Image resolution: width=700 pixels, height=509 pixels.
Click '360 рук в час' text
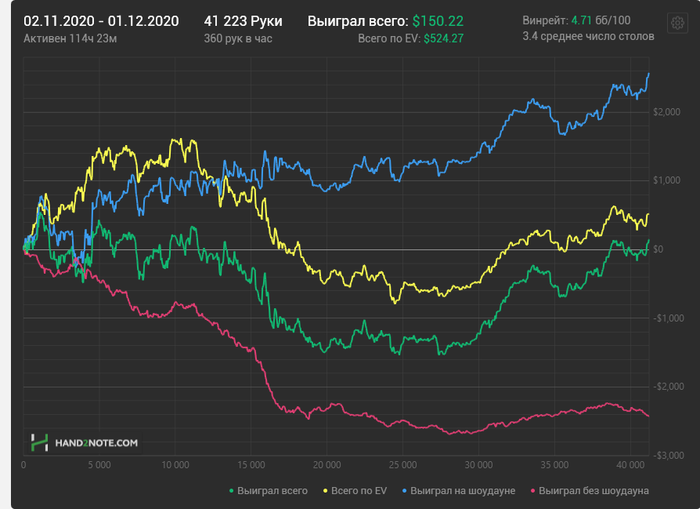click(x=238, y=39)
